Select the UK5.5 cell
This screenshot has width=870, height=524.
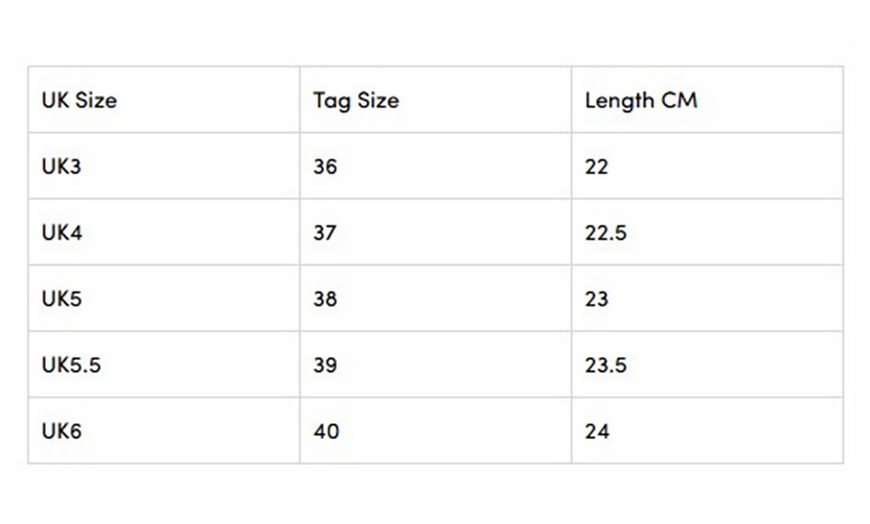pos(71,365)
